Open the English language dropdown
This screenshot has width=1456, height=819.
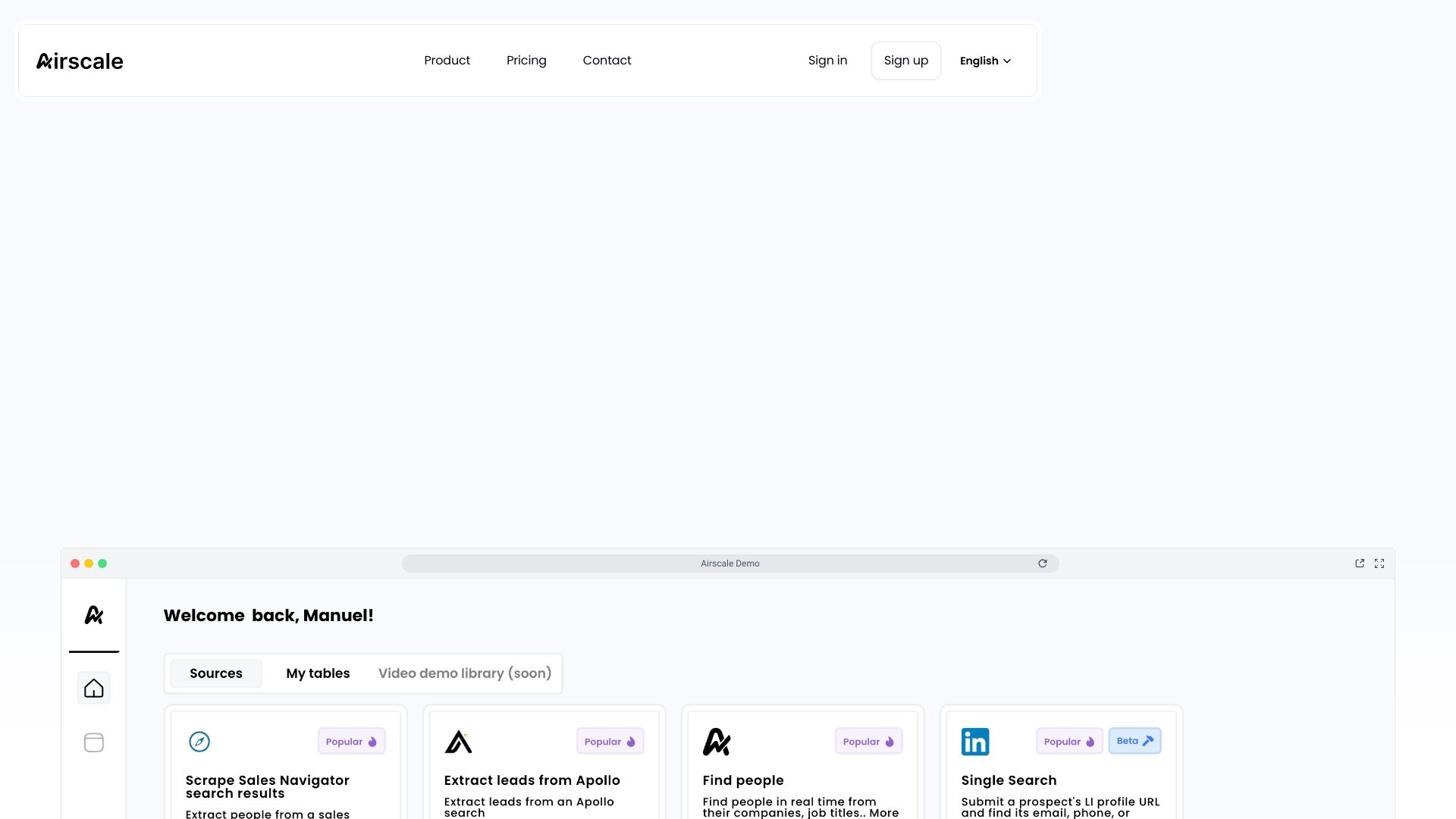(x=984, y=61)
